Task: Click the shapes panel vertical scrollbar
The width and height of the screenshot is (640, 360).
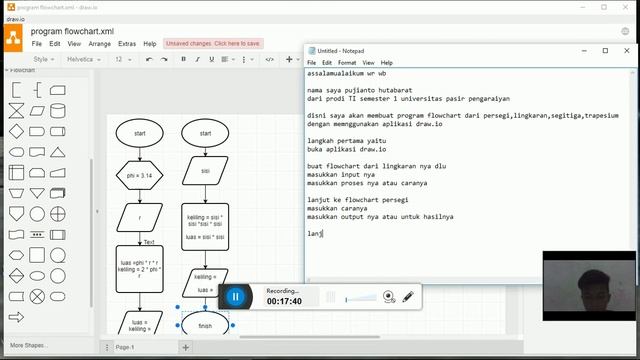Action: pos(91,233)
